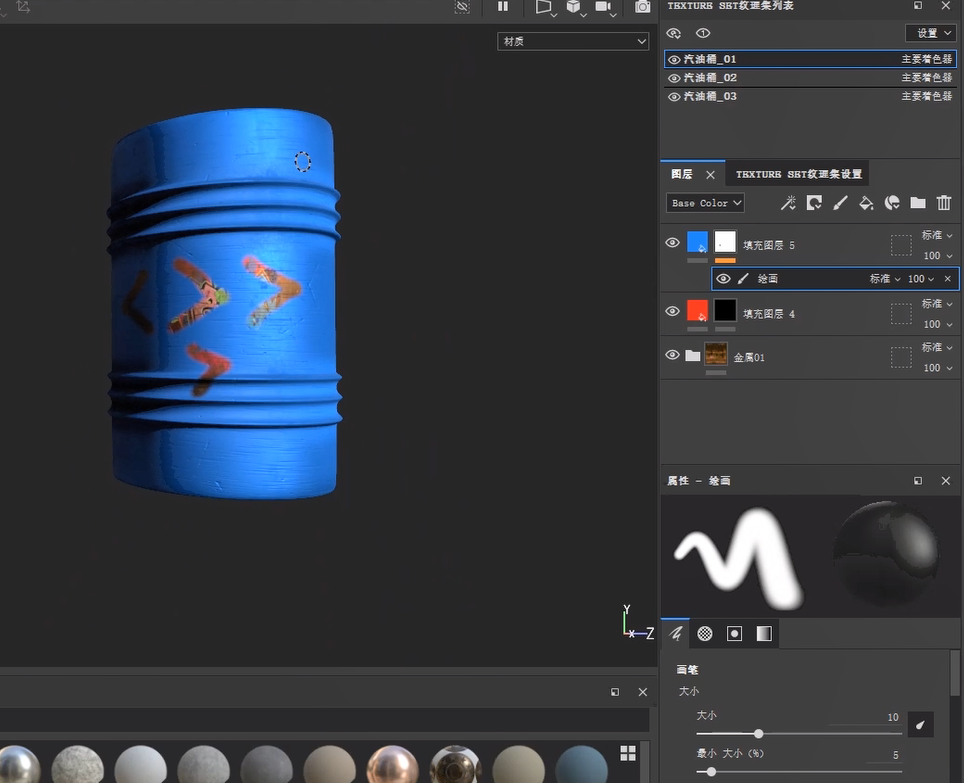Screen dimensions: 964x783
Task: Add a smart material layer icon
Action: (892, 203)
